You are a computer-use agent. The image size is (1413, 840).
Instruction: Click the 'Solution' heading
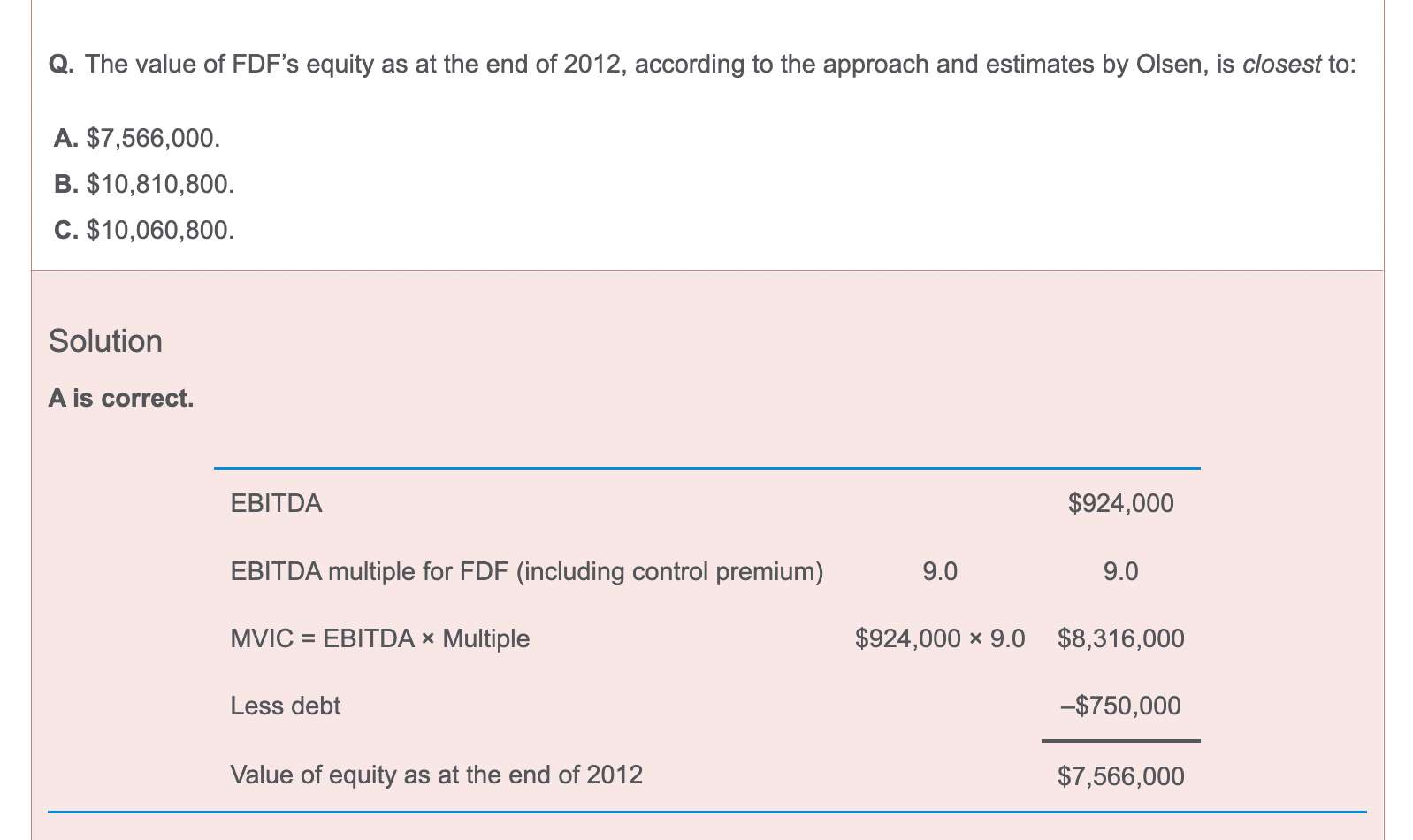[105, 341]
